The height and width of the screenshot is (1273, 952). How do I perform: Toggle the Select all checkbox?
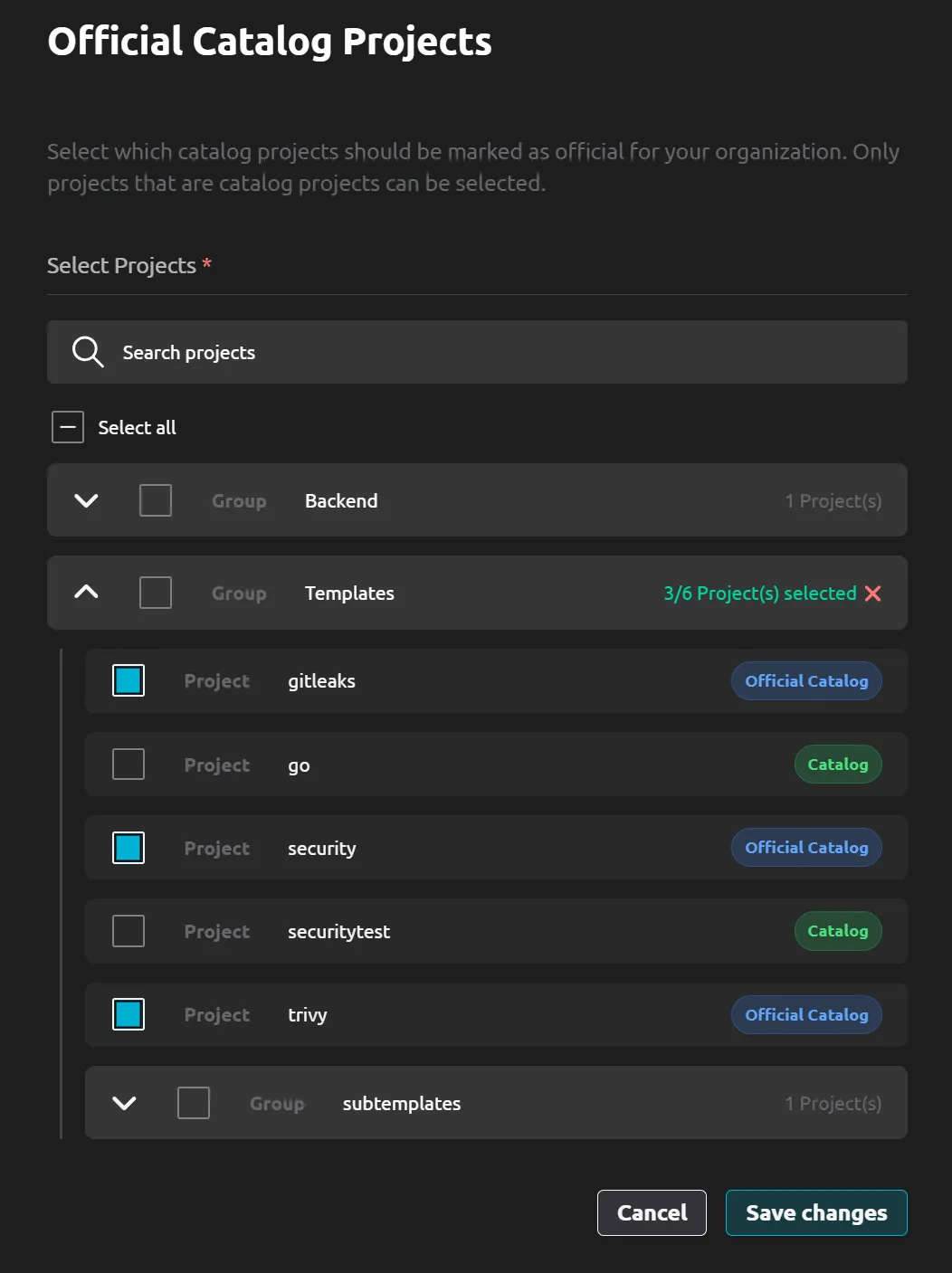tap(67, 426)
